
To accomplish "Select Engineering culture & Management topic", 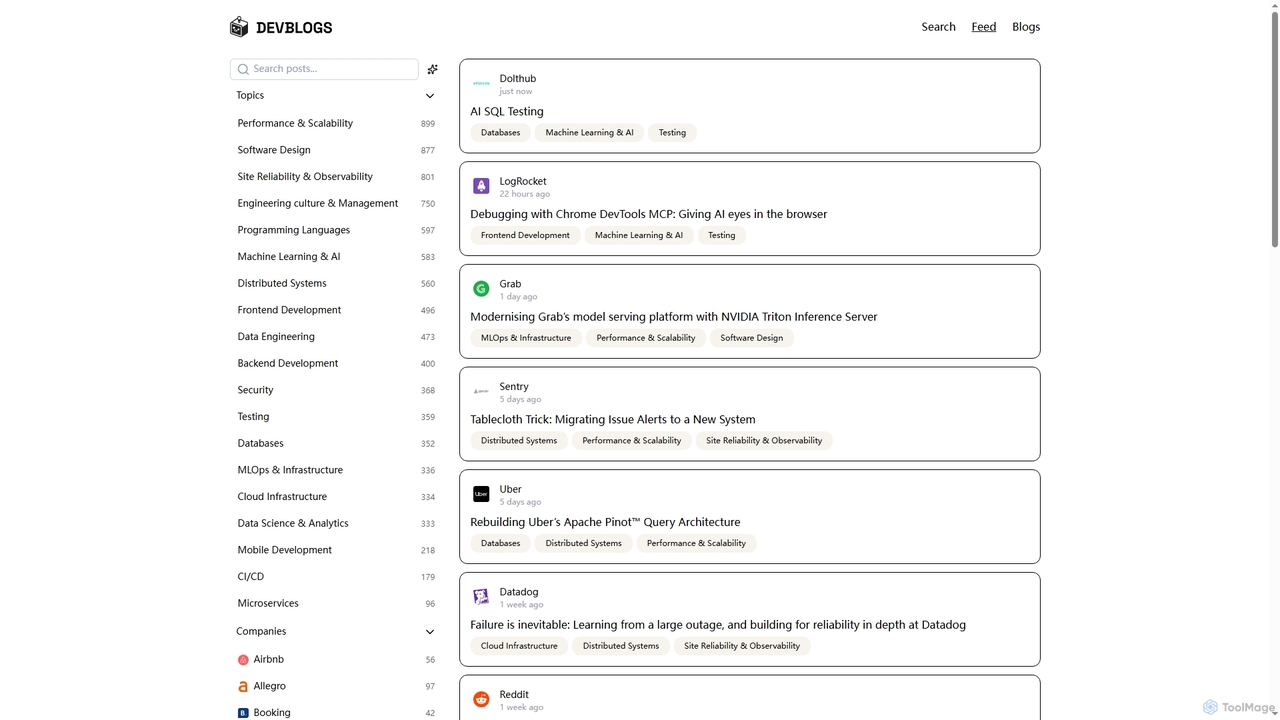I will (336, 203).
